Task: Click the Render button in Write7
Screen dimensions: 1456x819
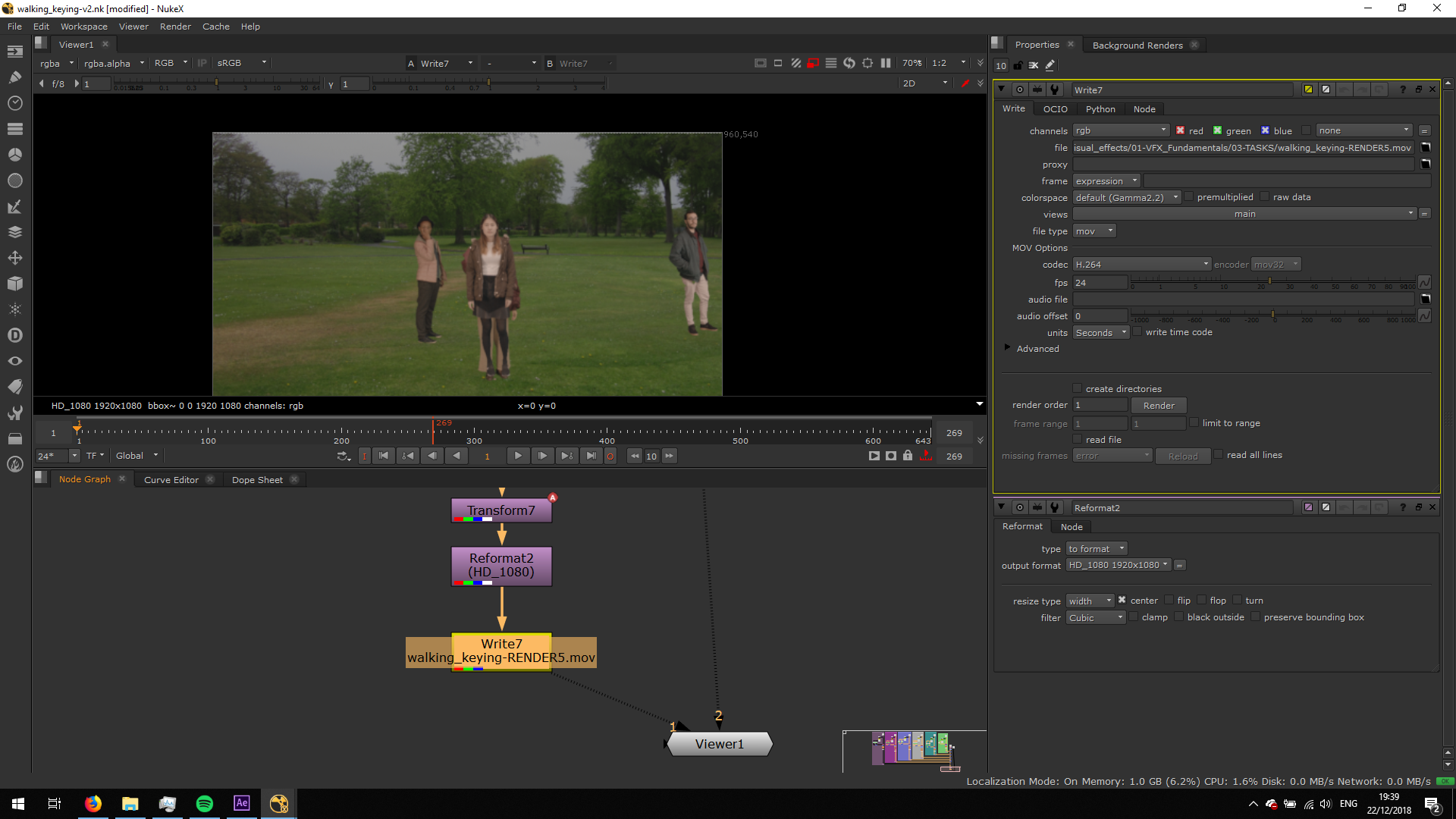Action: (1158, 406)
